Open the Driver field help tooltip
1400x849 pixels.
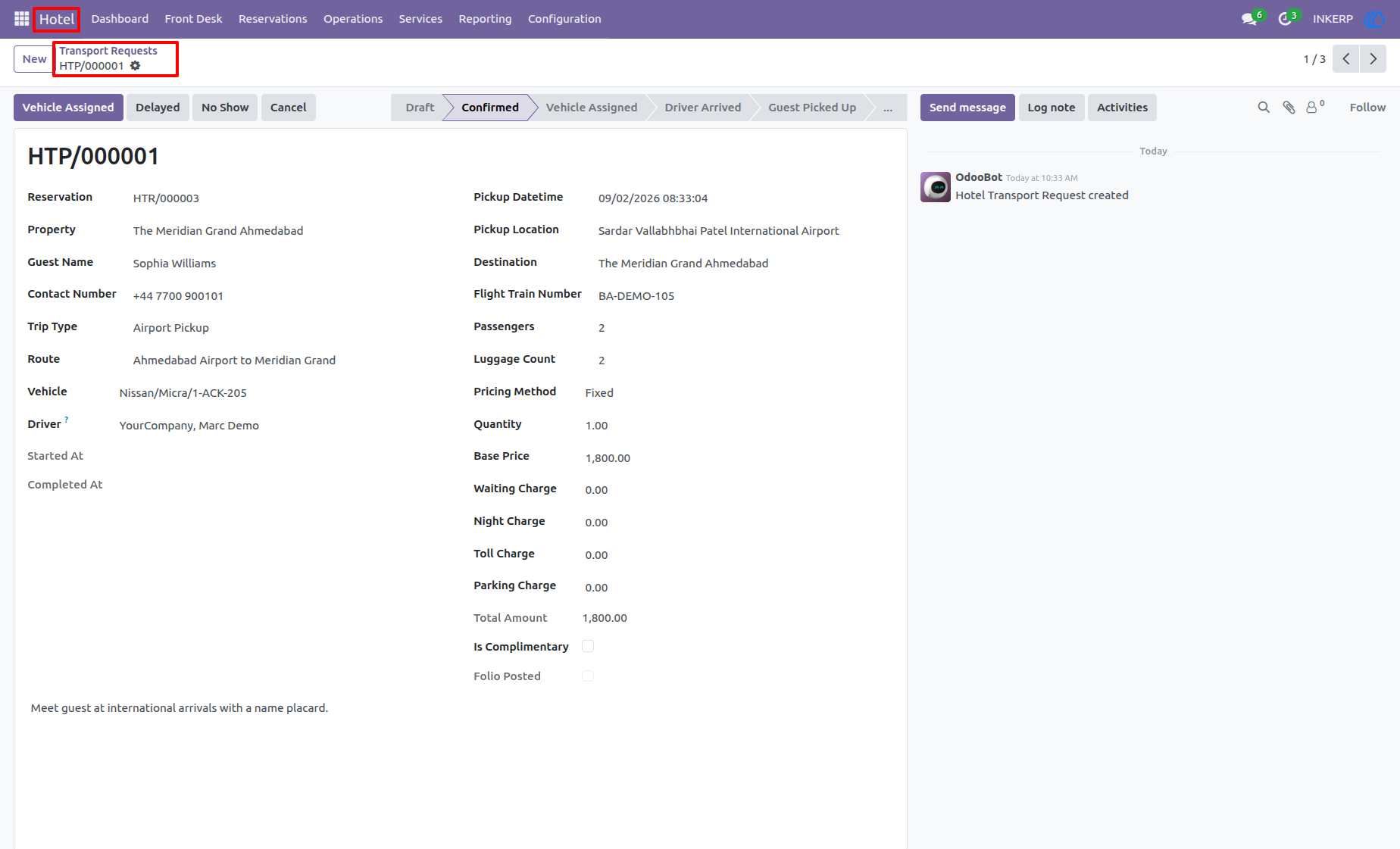[x=67, y=419]
